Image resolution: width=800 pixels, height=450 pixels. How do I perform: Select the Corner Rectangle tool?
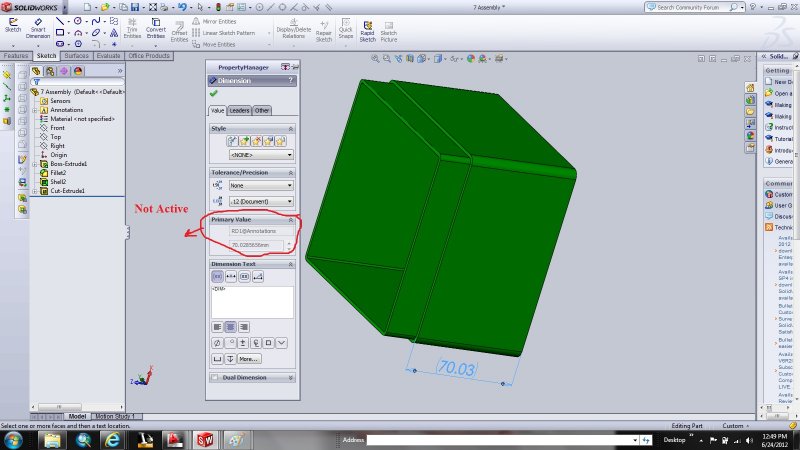pos(60,33)
